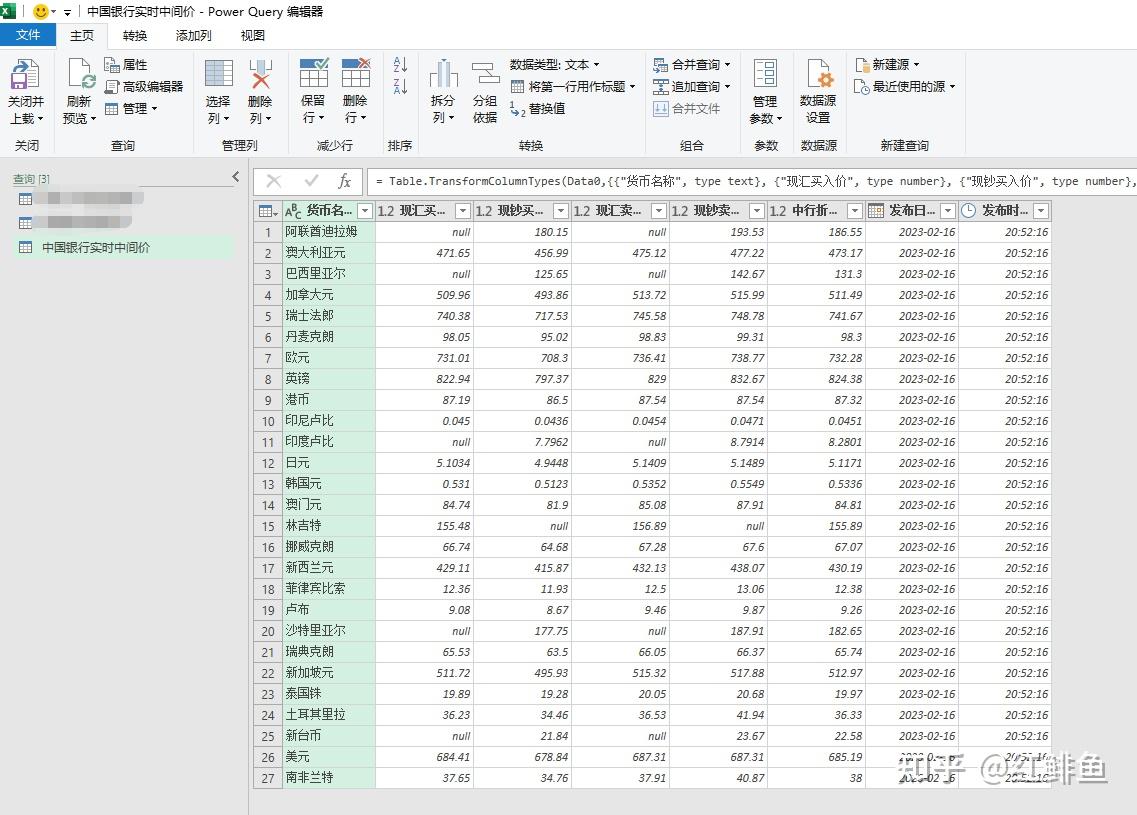Viewport: 1137px width, 815px height.
Task: Confirm the formula with the checkmark icon
Action: coord(311,181)
